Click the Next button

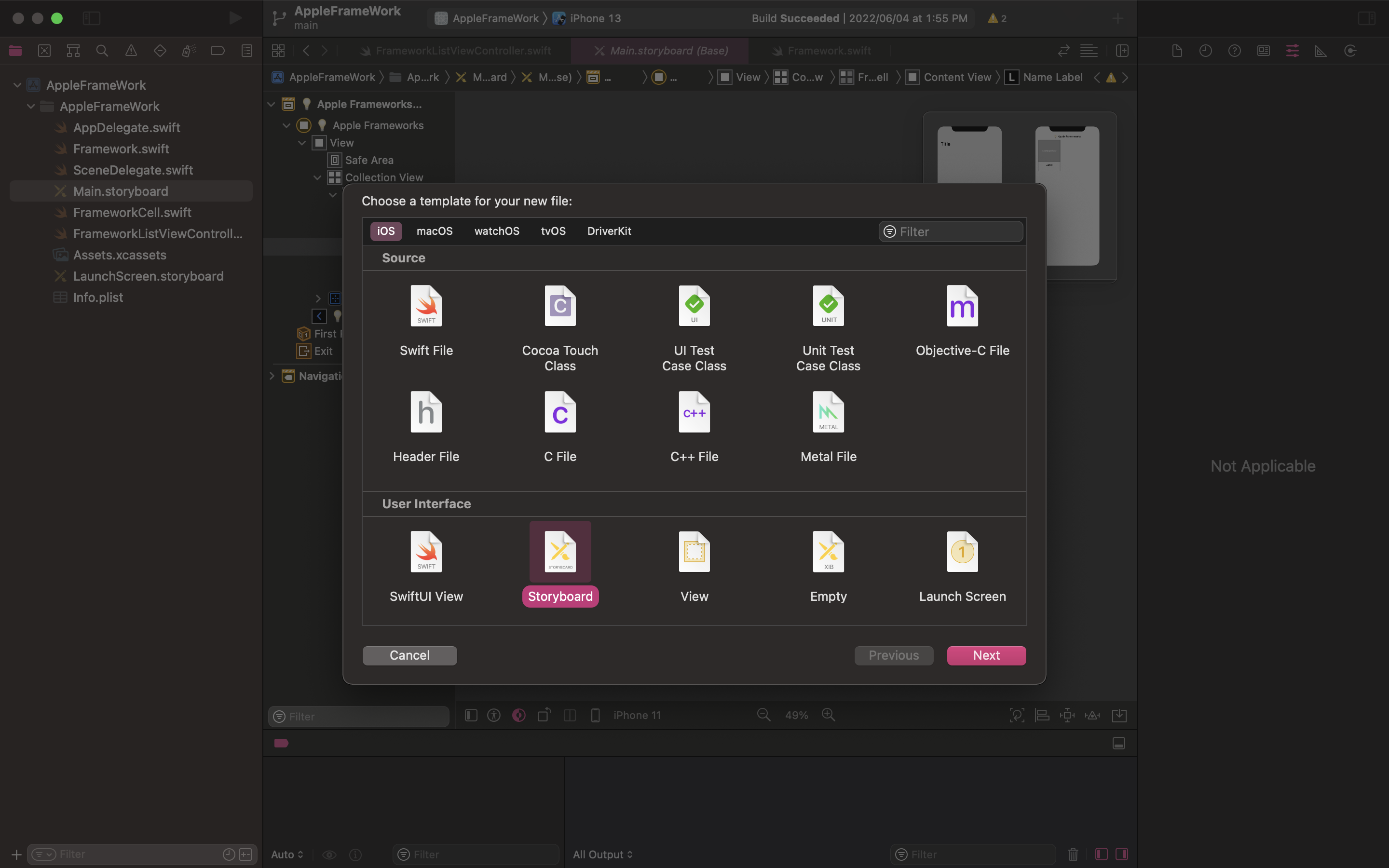(985, 655)
